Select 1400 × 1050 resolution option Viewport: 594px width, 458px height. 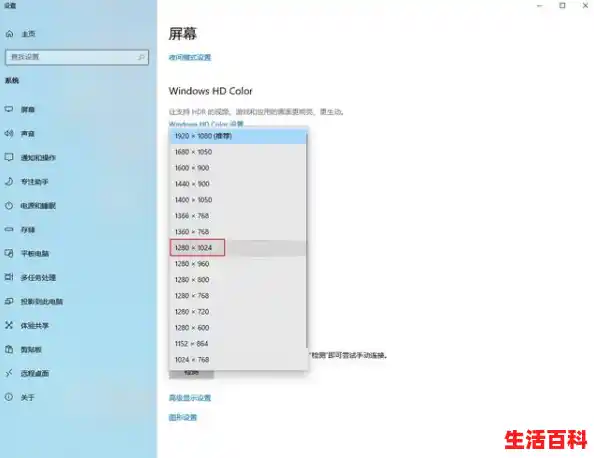(238, 200)
